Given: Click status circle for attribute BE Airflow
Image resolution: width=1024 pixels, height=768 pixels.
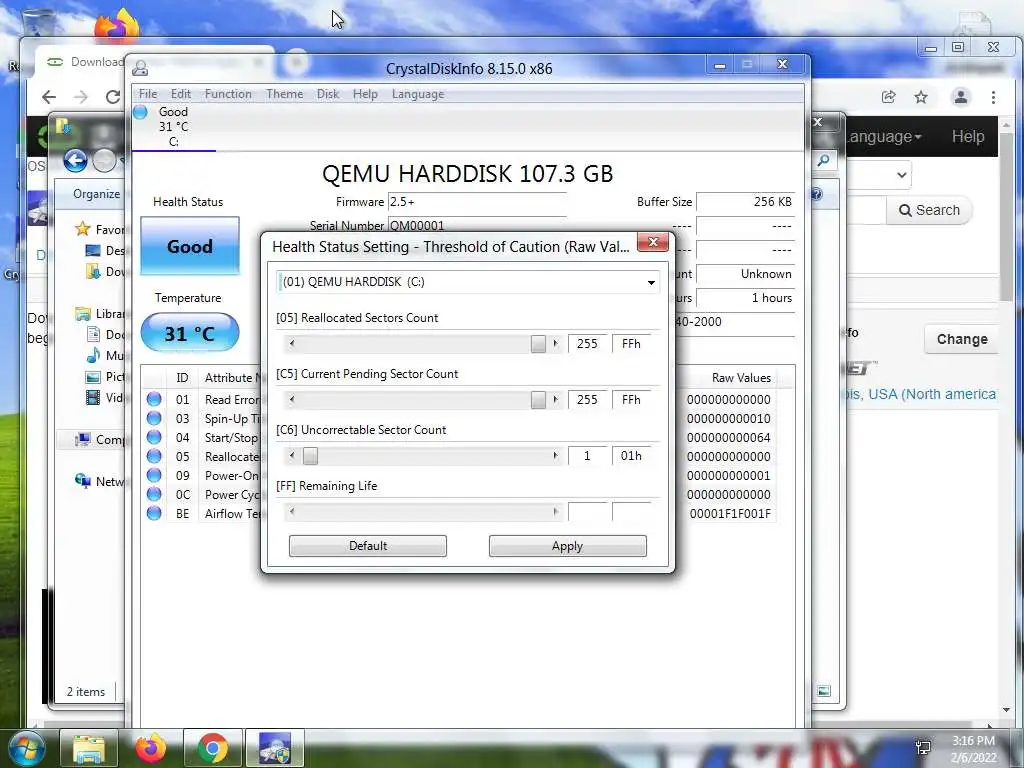Looking at the screenshot, I should (154, 513).
